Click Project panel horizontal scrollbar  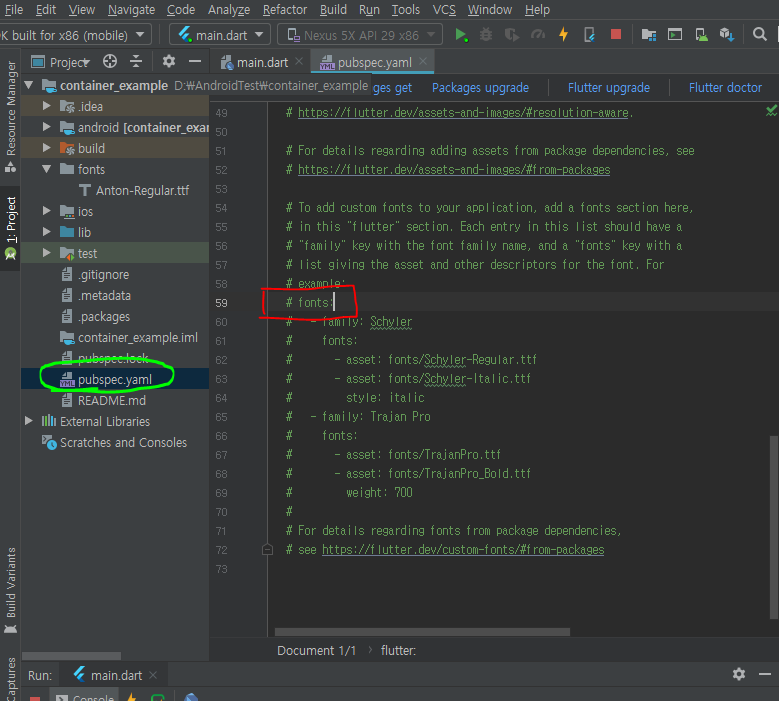(x=71, y=656)
